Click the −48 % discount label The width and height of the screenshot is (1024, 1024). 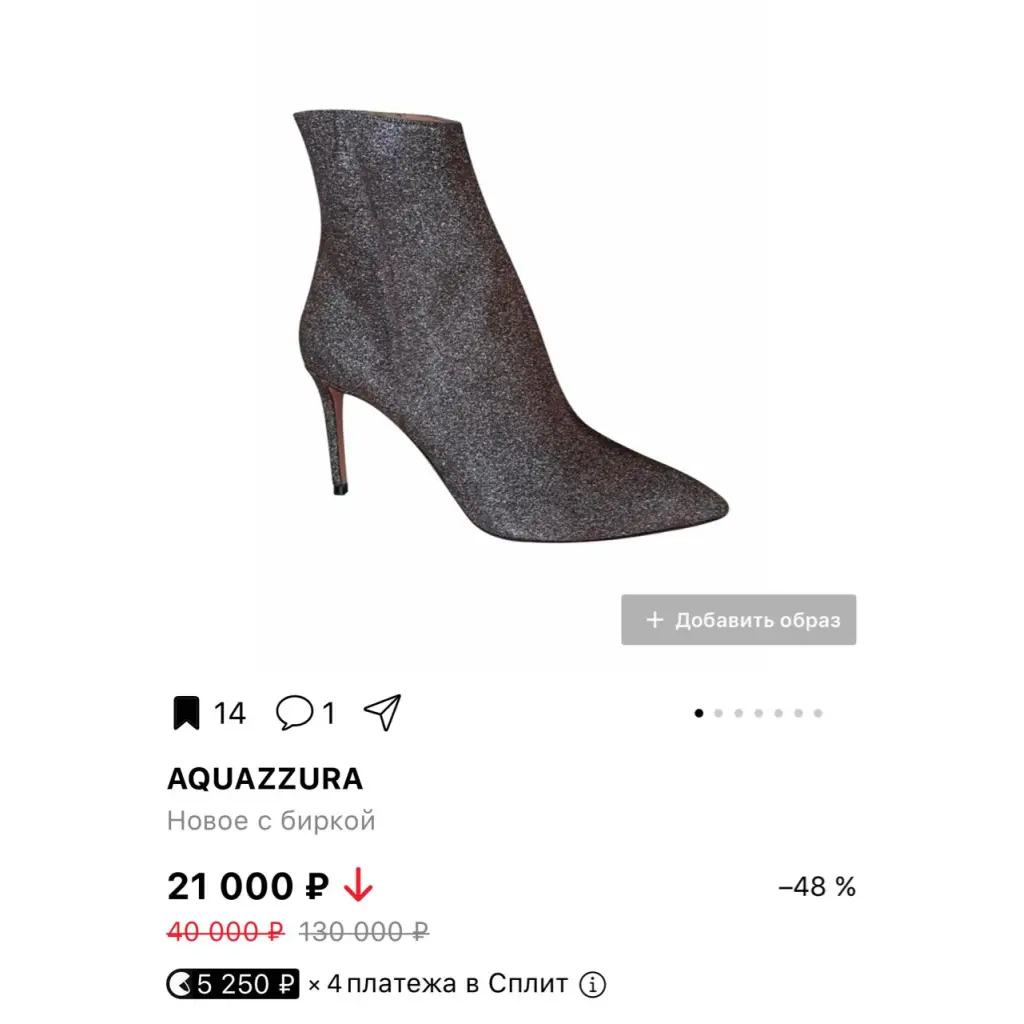coord(817,887)
